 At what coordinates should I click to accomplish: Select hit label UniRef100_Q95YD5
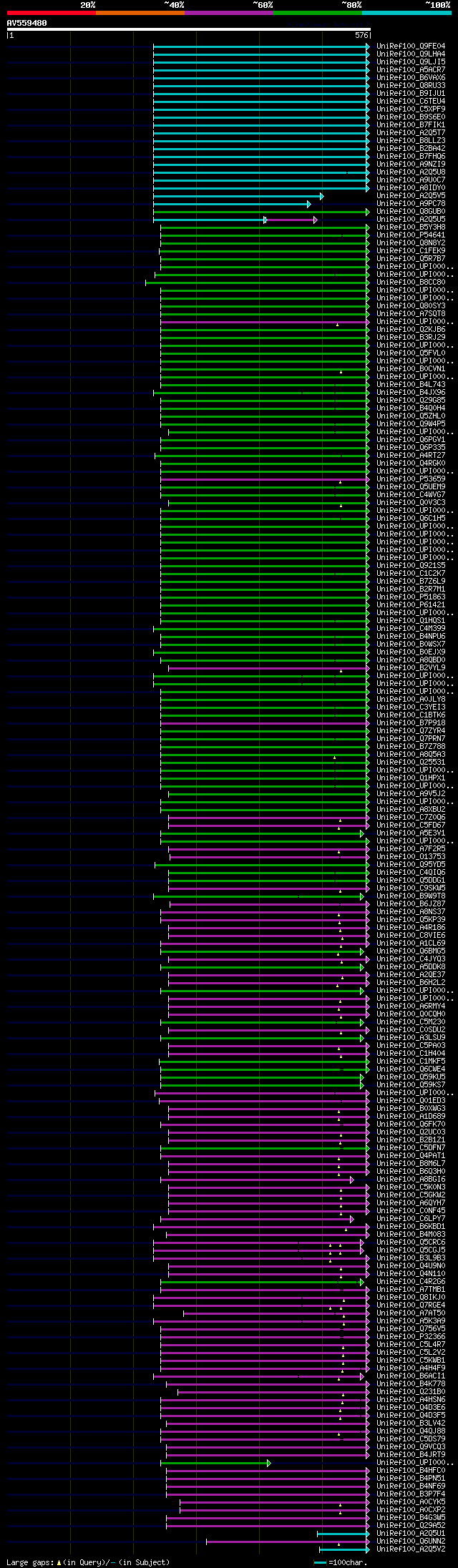pos(411,865)
